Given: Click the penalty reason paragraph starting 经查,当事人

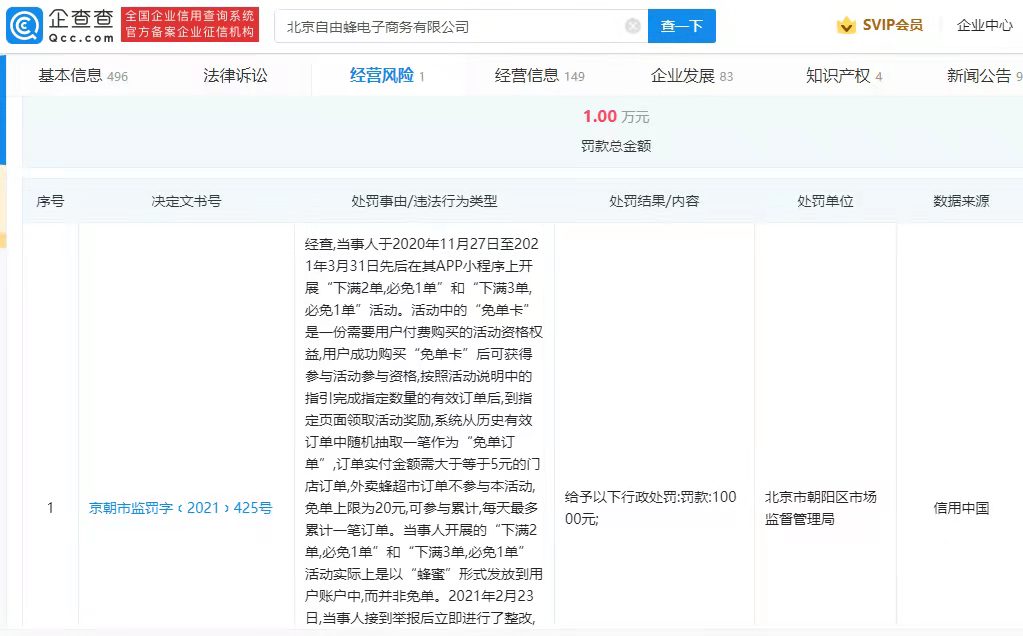Looking at the screenshot, I should click(424, 430).
